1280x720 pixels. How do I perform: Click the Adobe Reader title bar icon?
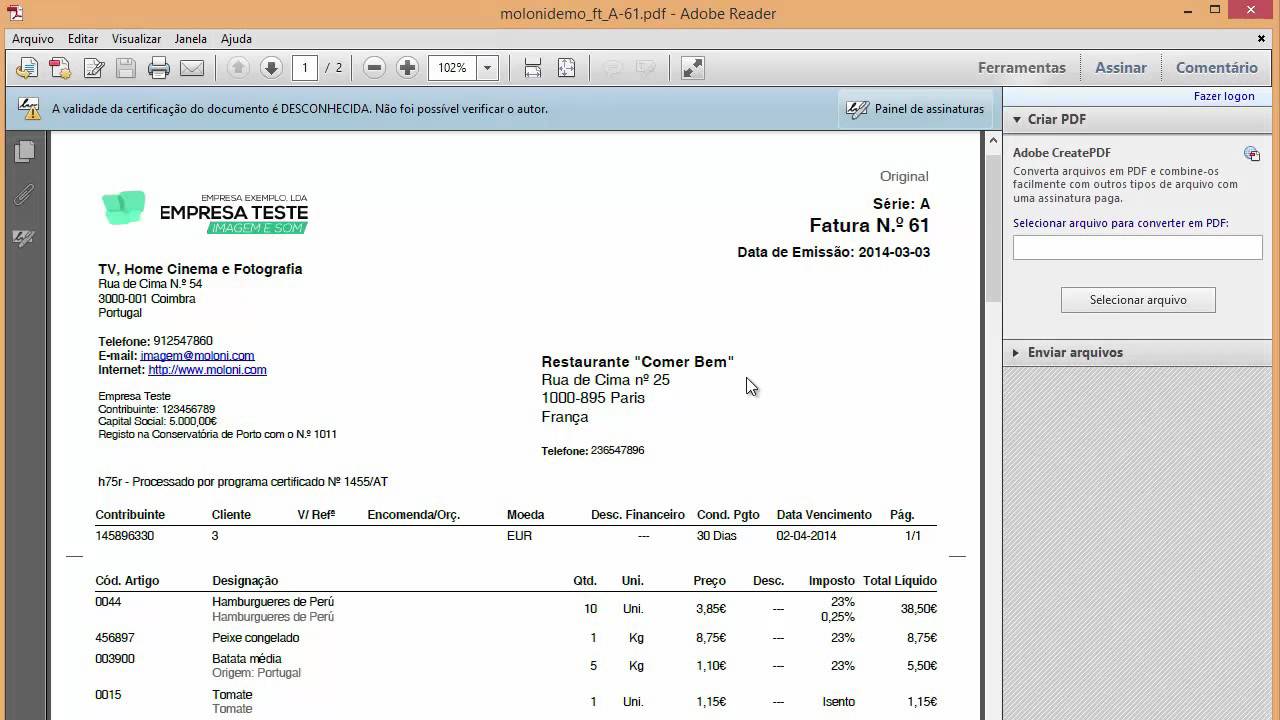coord(15,12)
